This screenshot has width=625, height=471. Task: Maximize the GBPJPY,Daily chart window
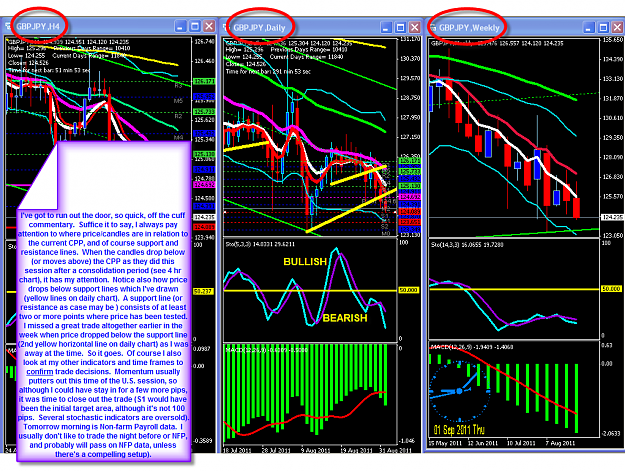(x=401, y=27)
